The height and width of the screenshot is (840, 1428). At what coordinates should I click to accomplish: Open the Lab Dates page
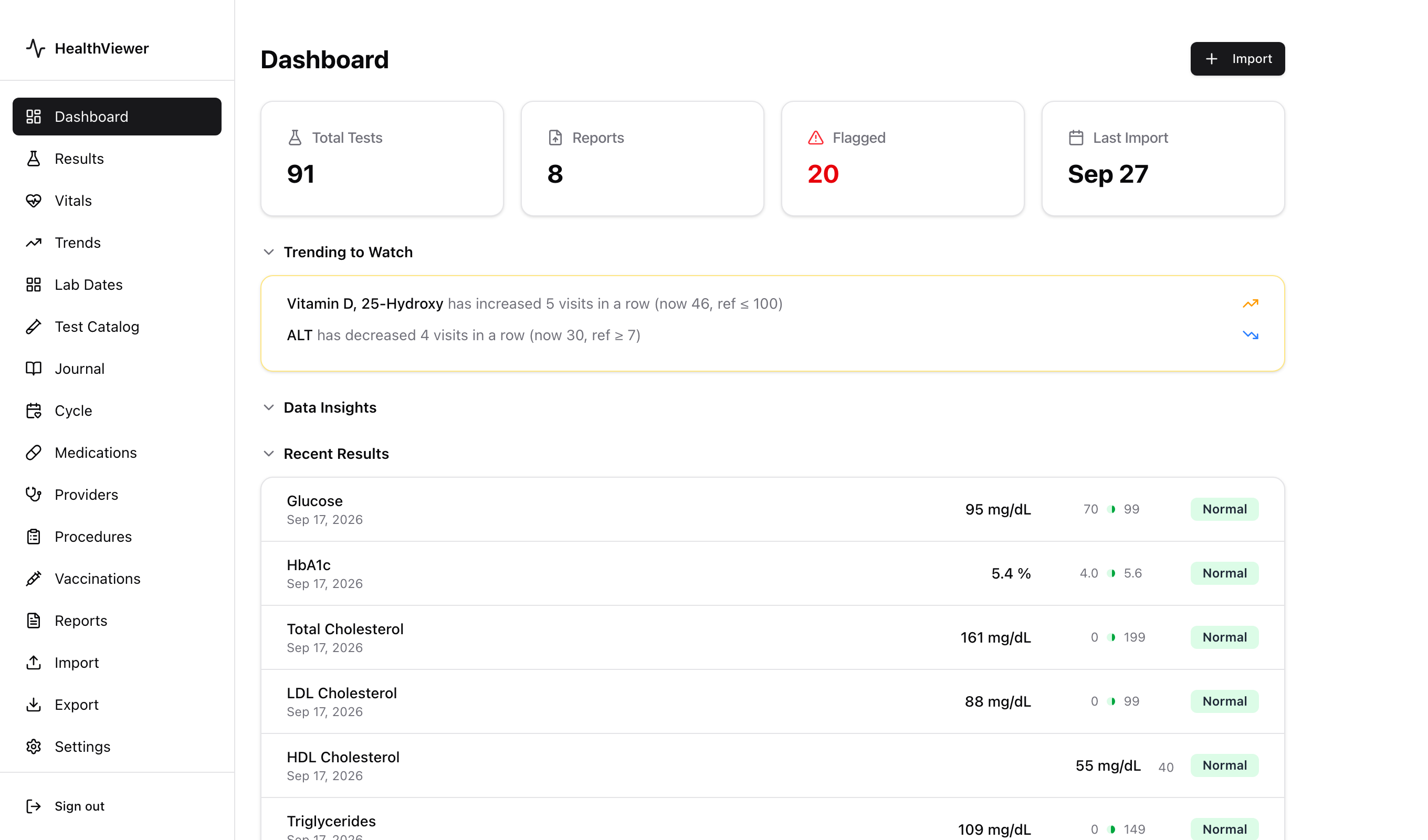pos(117,285)
